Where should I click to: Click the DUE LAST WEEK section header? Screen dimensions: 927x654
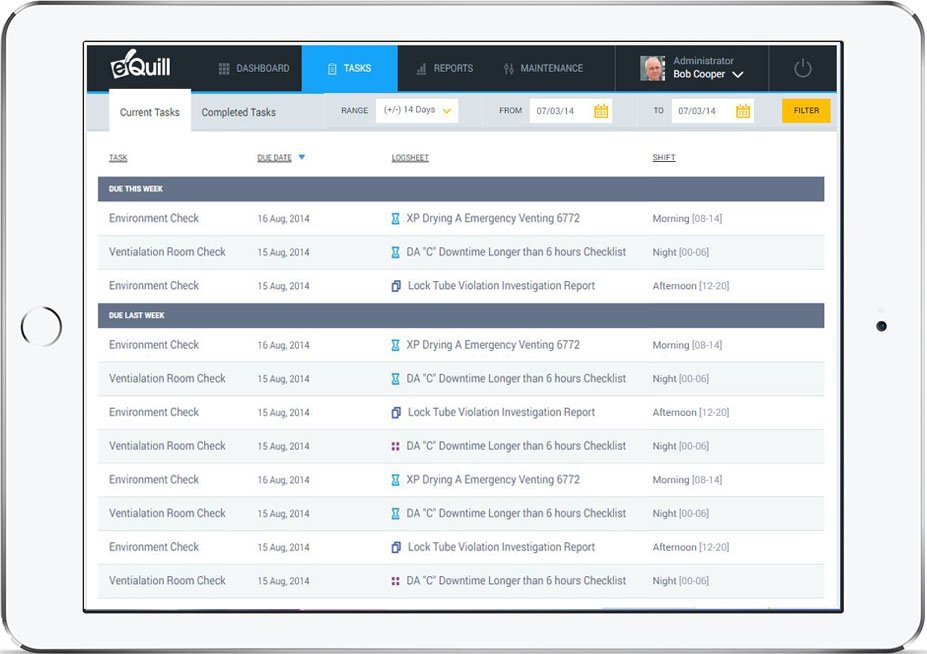pyautogui.click(x=461, y=316)
